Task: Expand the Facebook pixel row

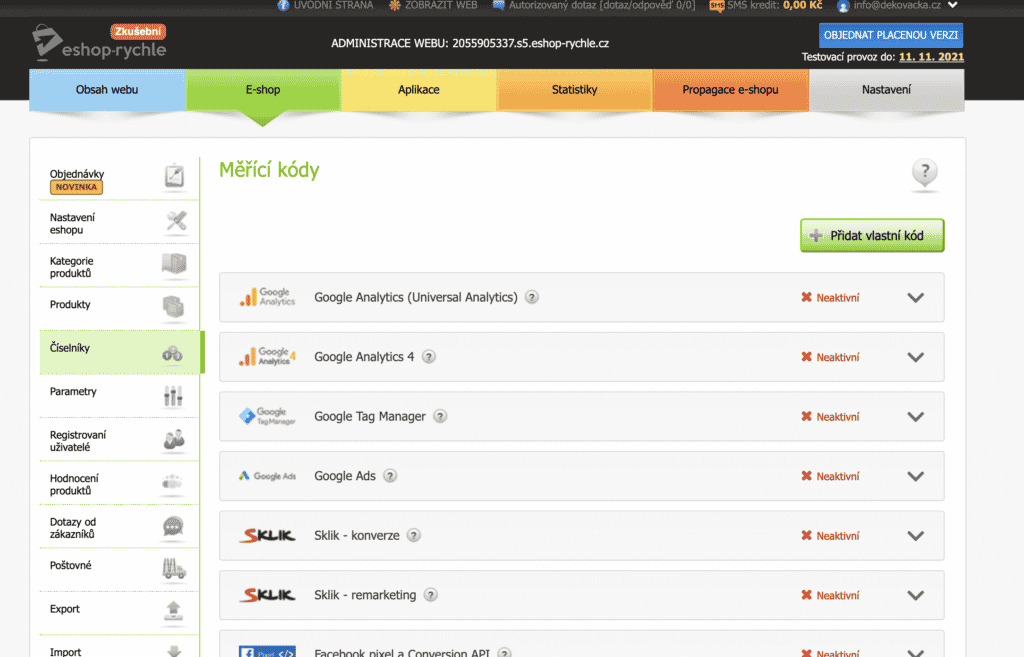Action: pos(916,652)
